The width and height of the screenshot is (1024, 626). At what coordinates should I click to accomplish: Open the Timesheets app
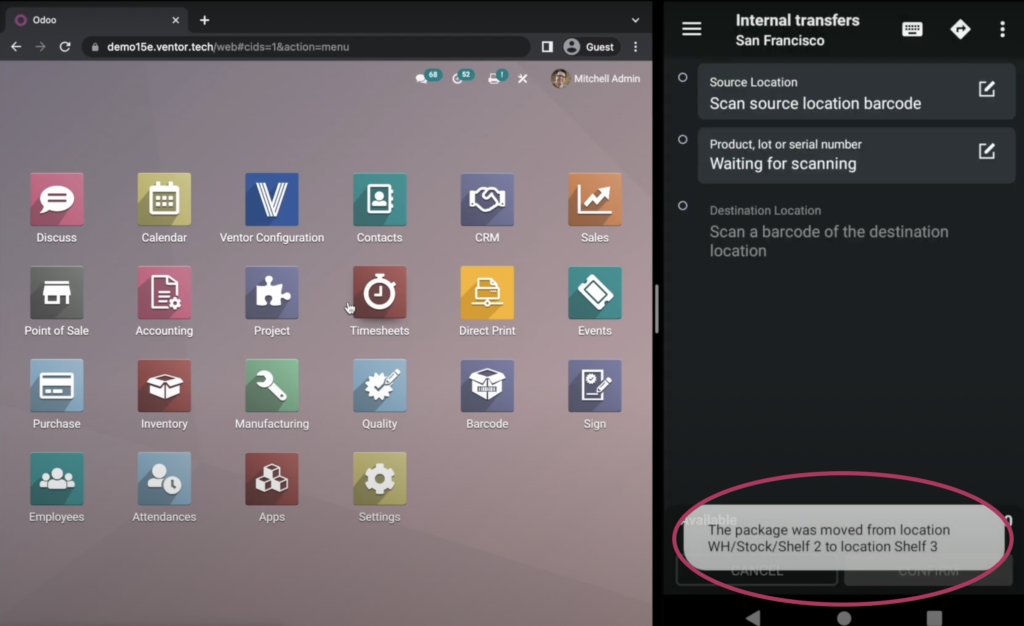pos(379,292)
